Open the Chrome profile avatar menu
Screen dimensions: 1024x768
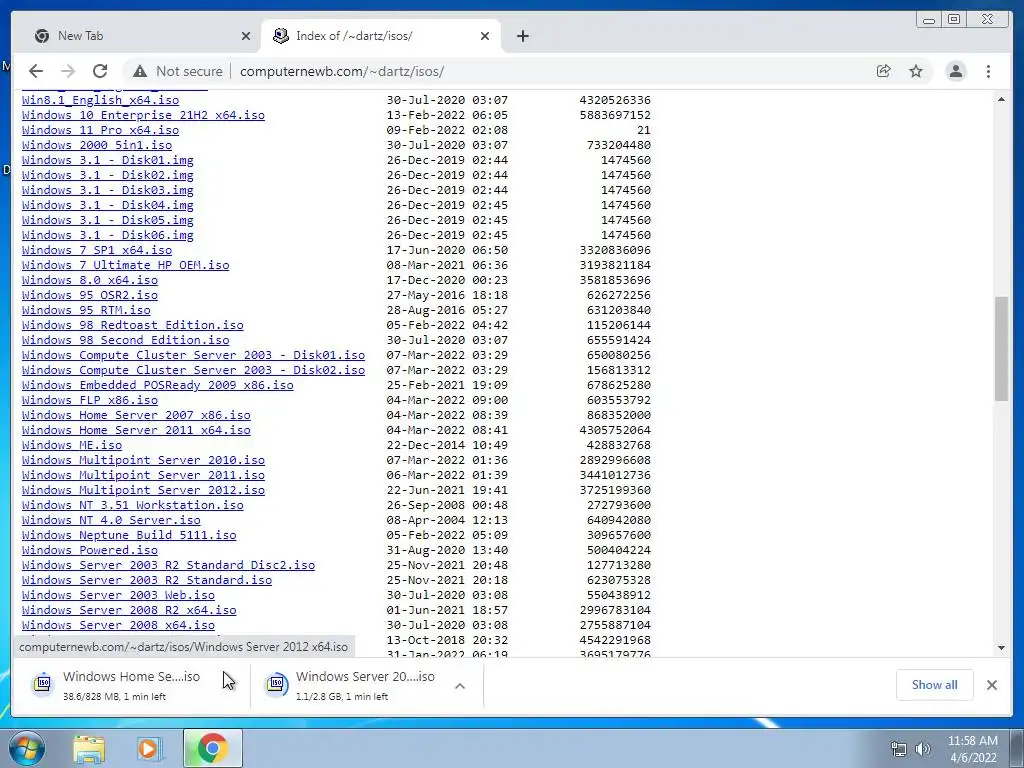coord(955,71)
